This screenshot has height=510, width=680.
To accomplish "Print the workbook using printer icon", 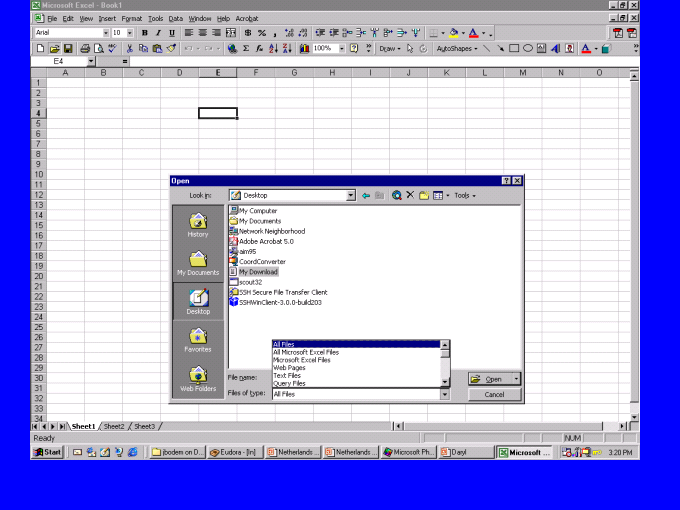I will pyautogui.click(x=85, y=49).
